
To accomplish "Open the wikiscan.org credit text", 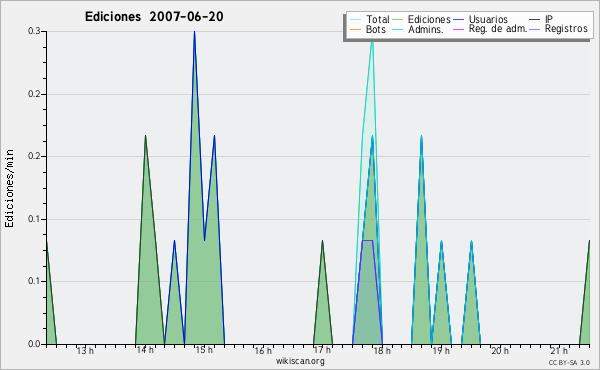I will point(300,361).
